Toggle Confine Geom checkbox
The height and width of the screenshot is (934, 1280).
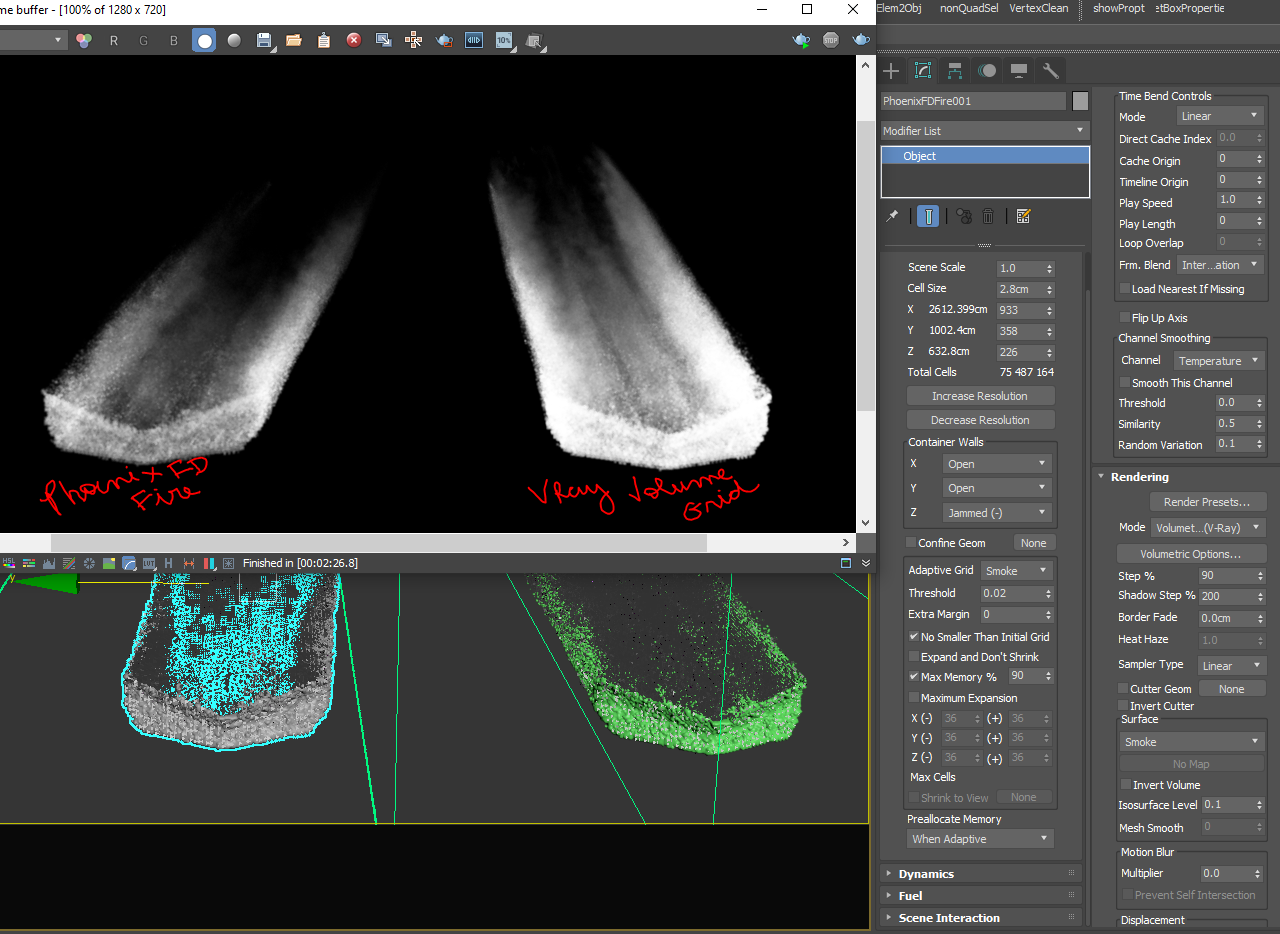pos(911,543)
